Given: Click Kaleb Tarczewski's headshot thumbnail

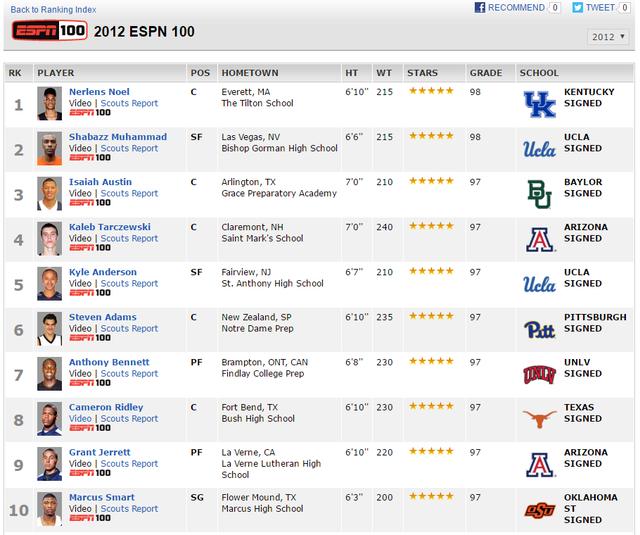Looking at the screenshot, I should [x=49, y=239].
